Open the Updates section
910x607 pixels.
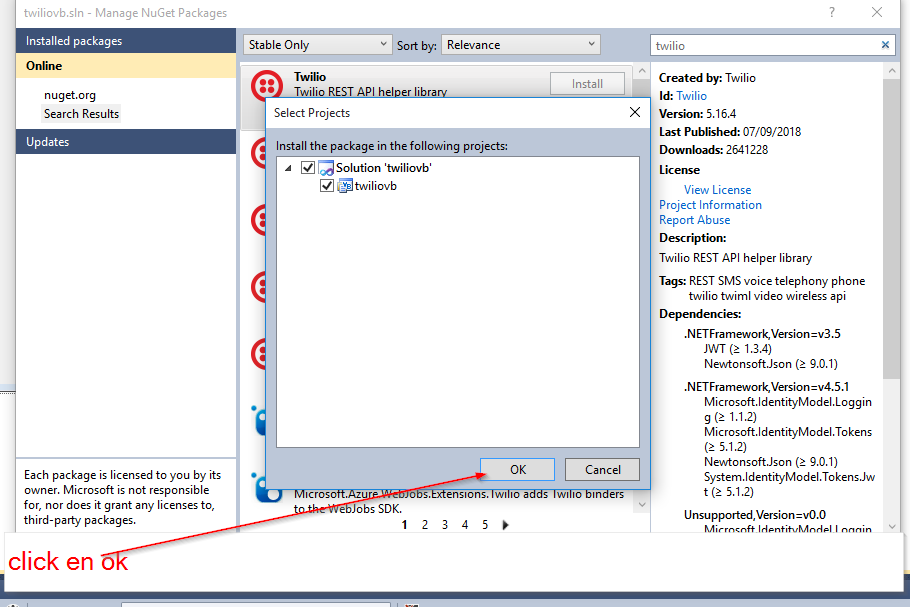(x=126, y=142)
